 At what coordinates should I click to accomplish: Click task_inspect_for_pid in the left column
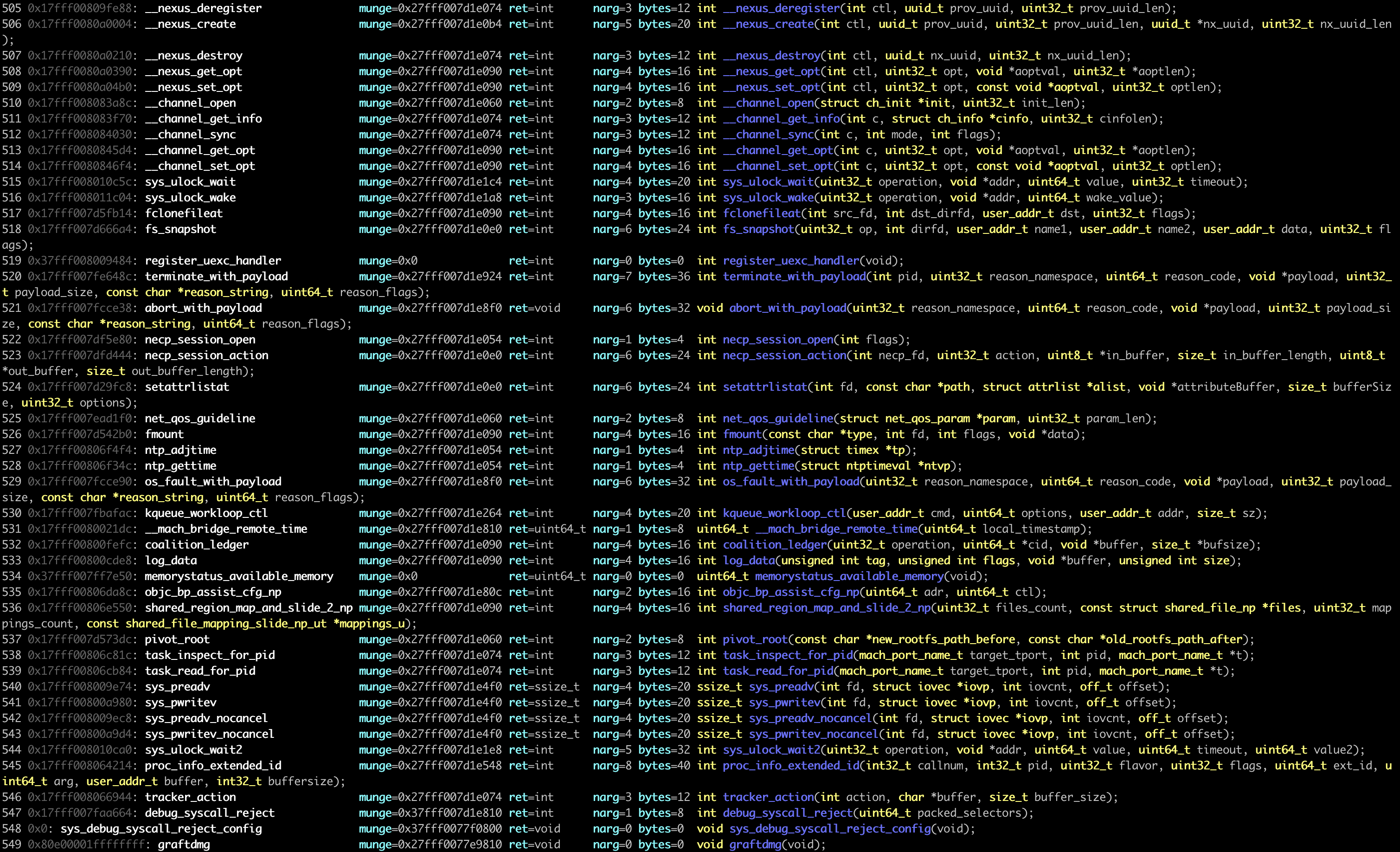point(210,655)
